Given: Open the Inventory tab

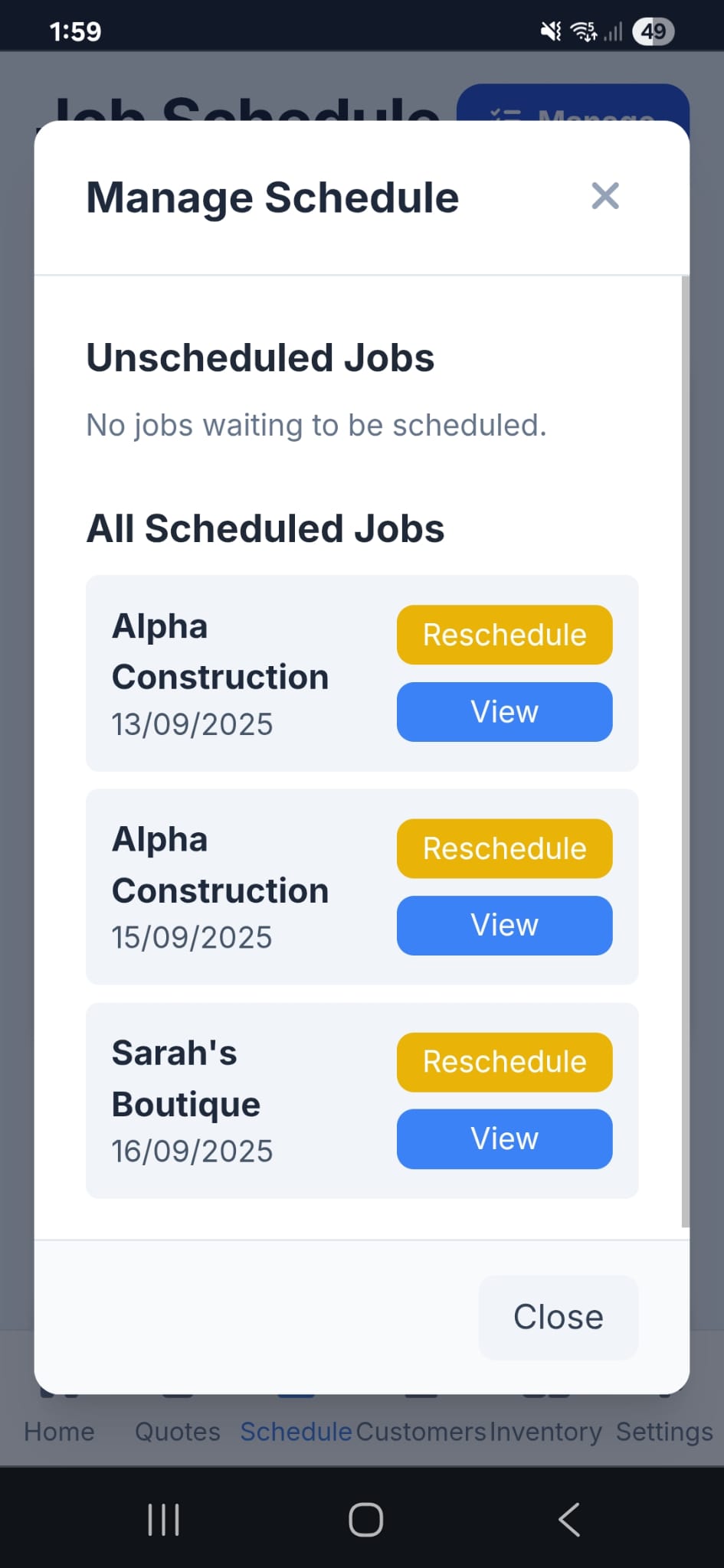Looking at the screenshot, I should coord(545,1431).
